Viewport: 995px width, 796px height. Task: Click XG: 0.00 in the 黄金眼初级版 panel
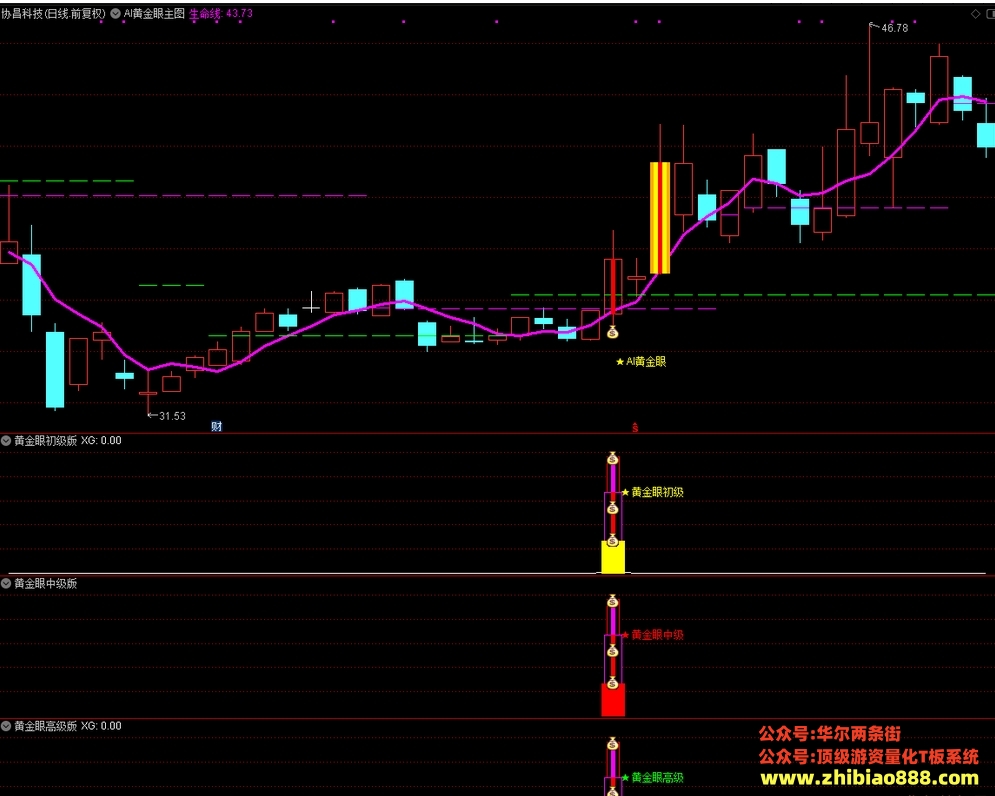click(x=102, y=441)
